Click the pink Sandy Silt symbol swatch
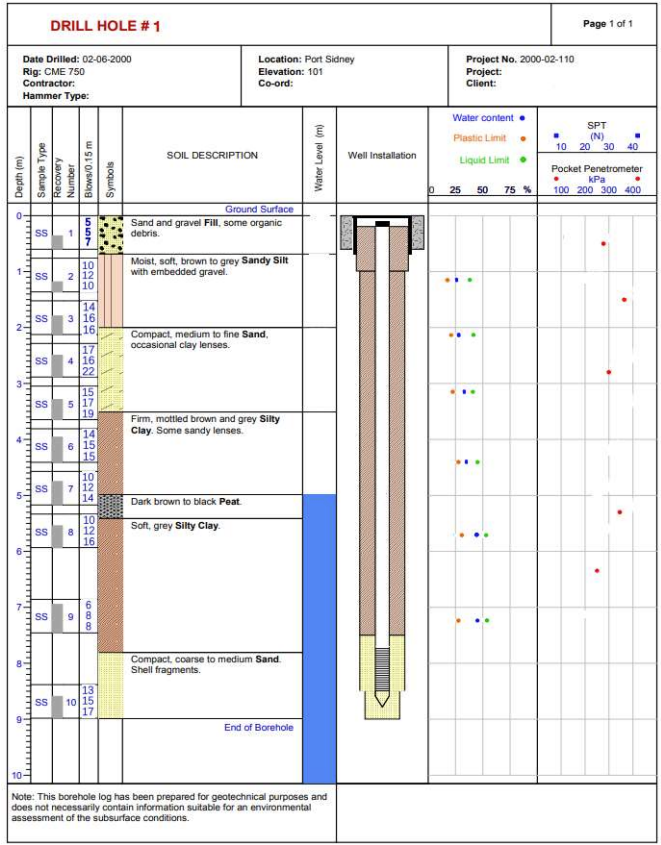 110,291
